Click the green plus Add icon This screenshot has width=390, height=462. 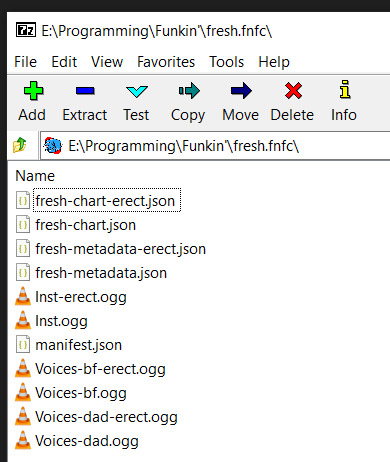point(33,91)
